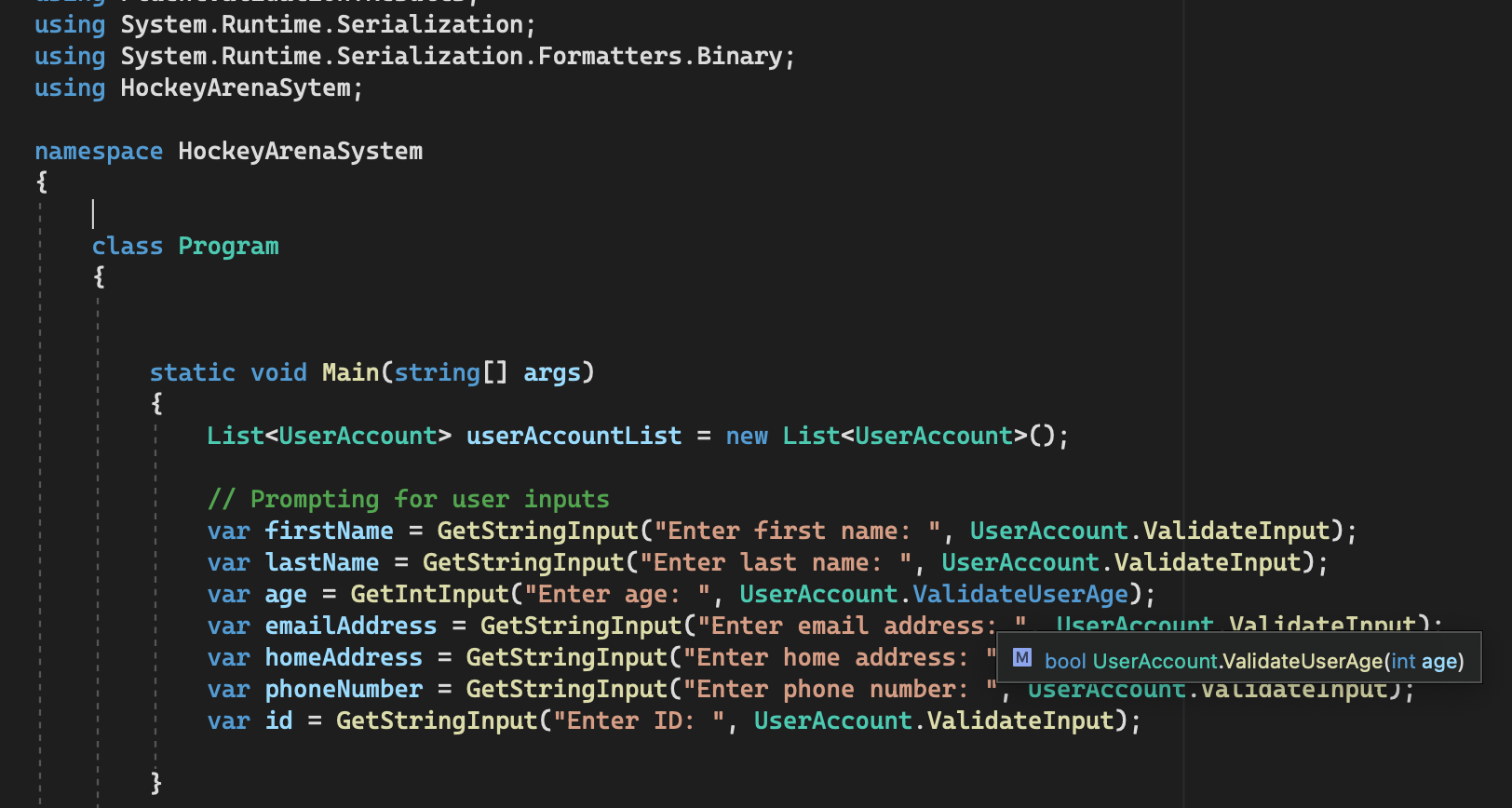Click the "Enter home address: " string
1512x808 pixels.
click(x=840, y=658)
